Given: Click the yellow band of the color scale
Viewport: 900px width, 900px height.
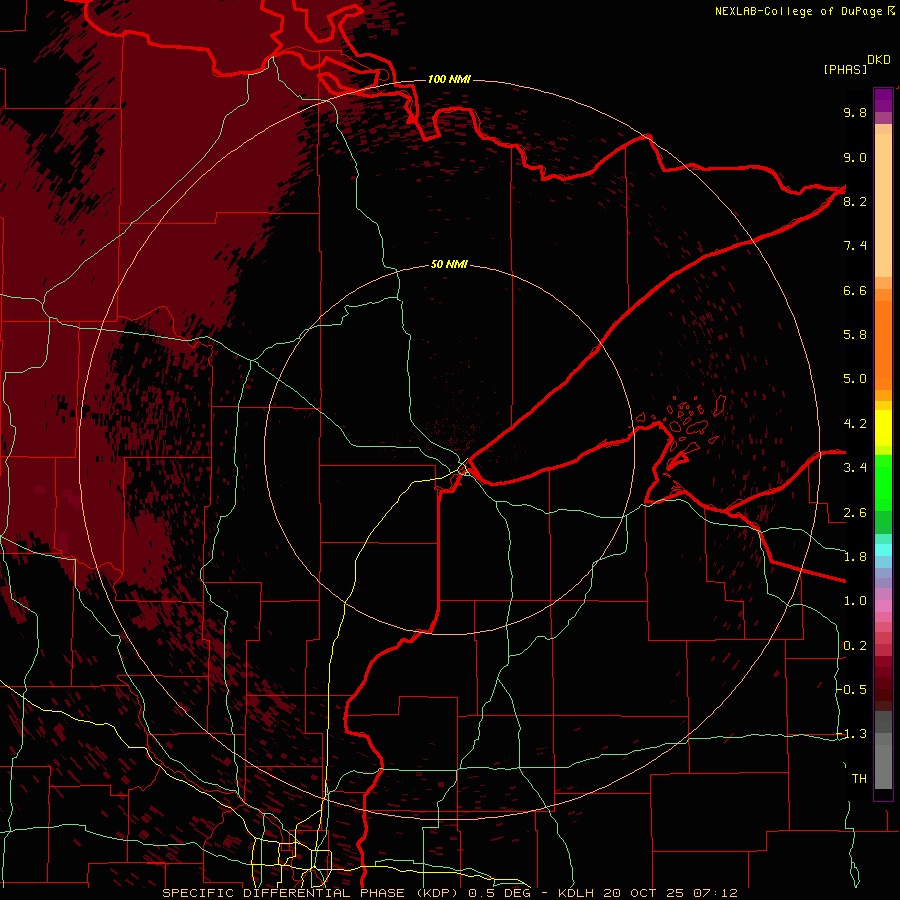Looking at the screenshot, I should 883,428.
